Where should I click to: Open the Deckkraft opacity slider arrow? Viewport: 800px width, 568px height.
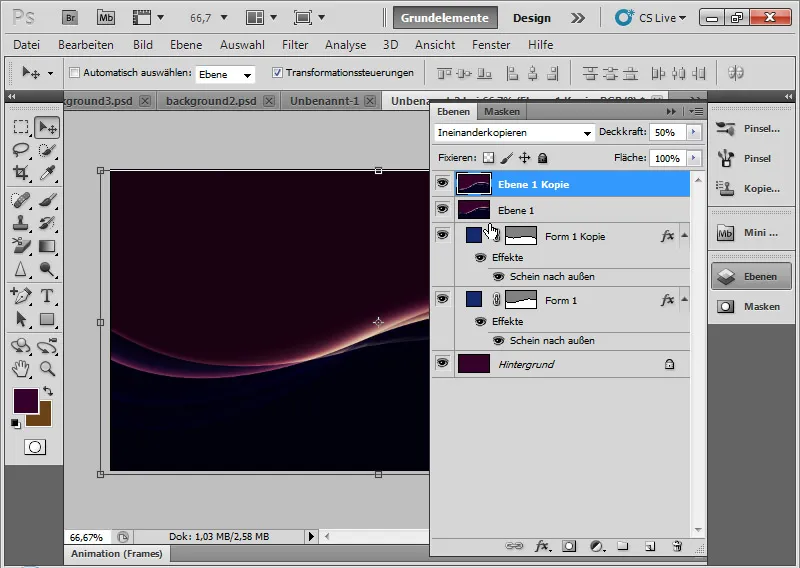click(693, 132)
